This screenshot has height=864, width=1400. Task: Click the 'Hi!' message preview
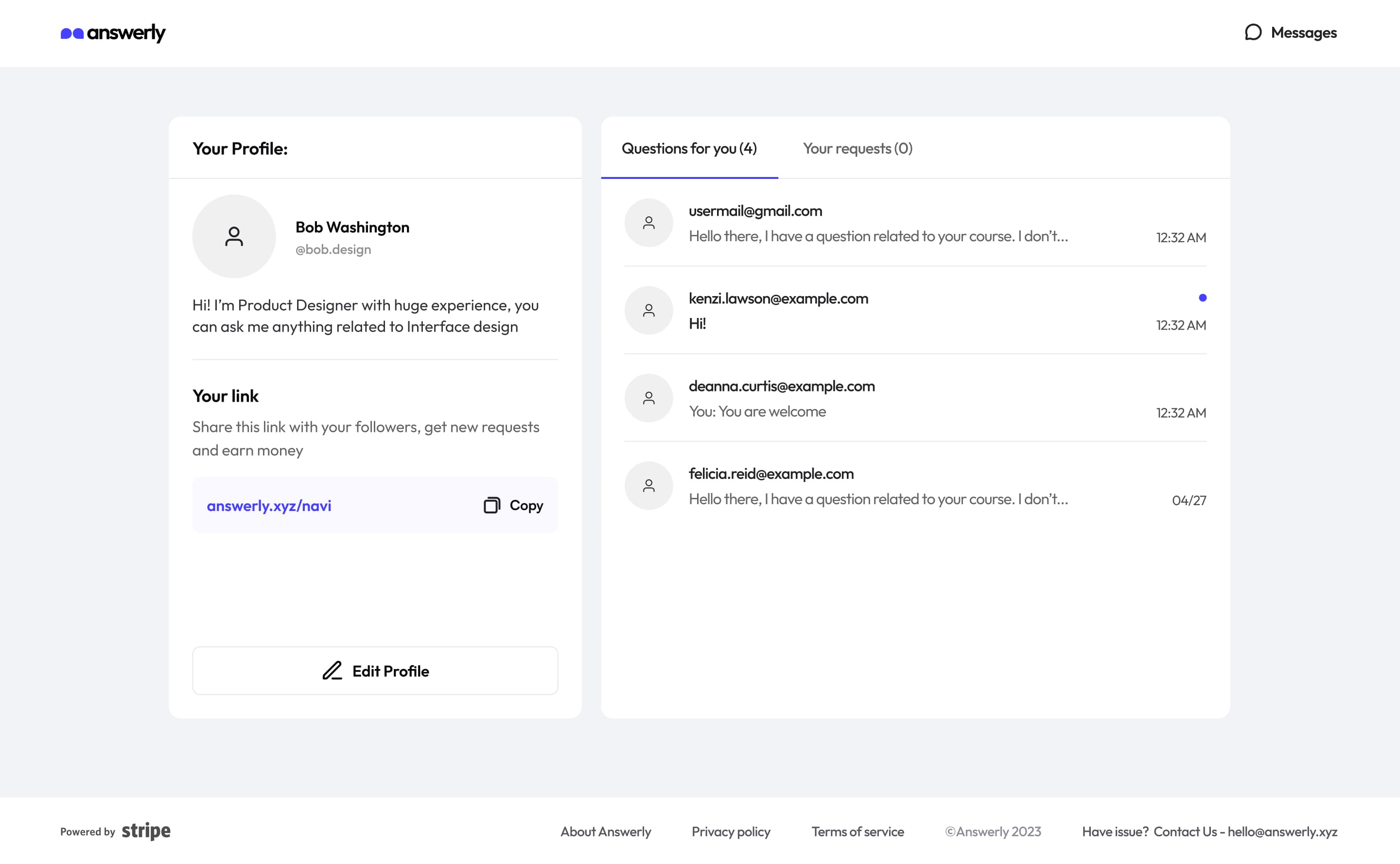(698, 324)
